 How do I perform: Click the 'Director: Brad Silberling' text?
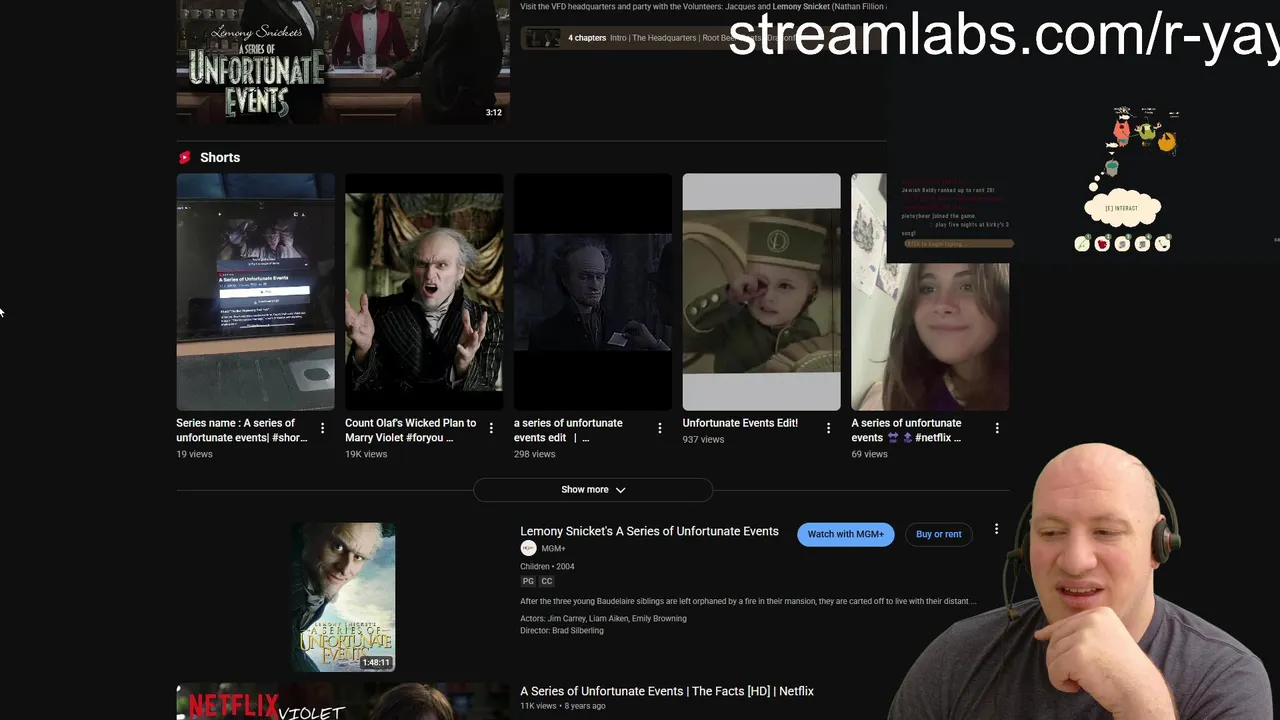562,630
